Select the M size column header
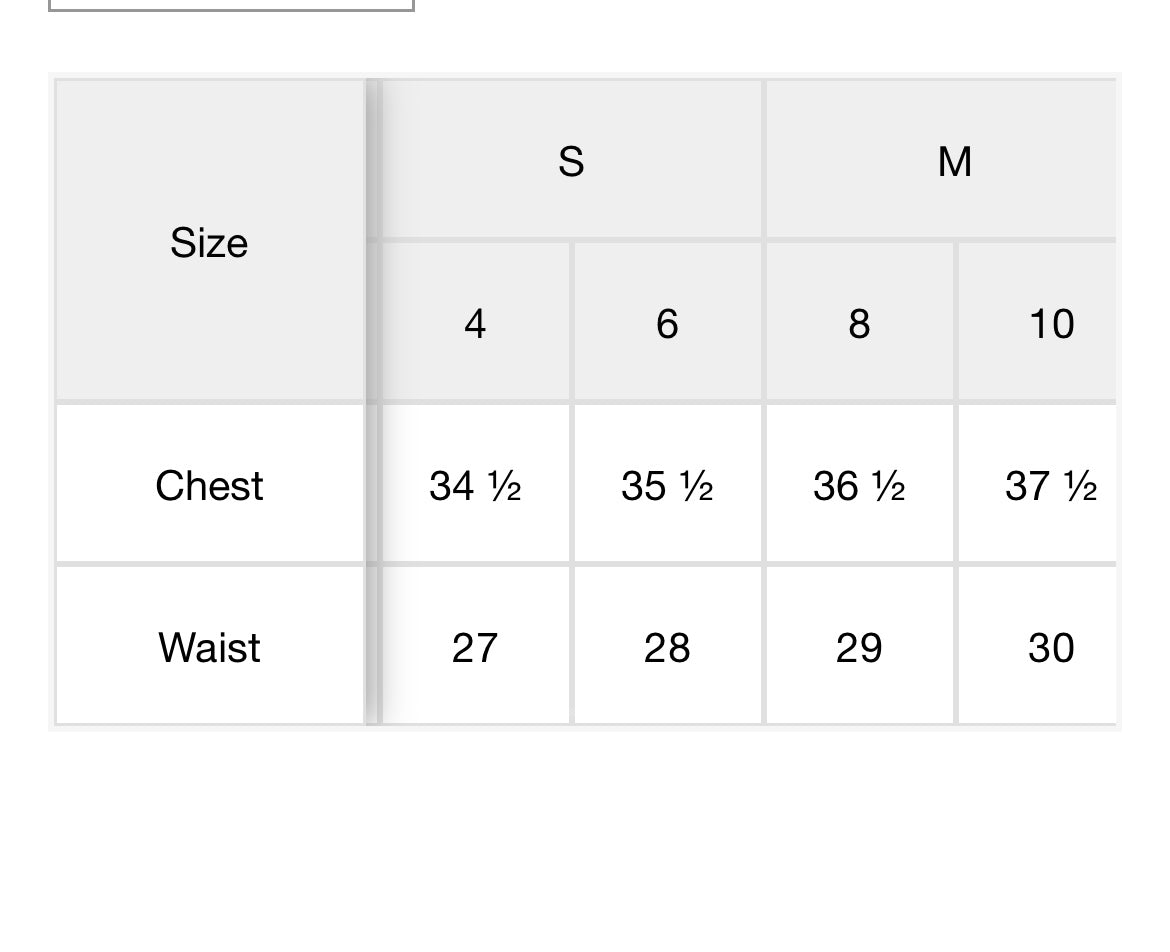The width and height of the screenshot is (1170, 952). tap(954, 161)
